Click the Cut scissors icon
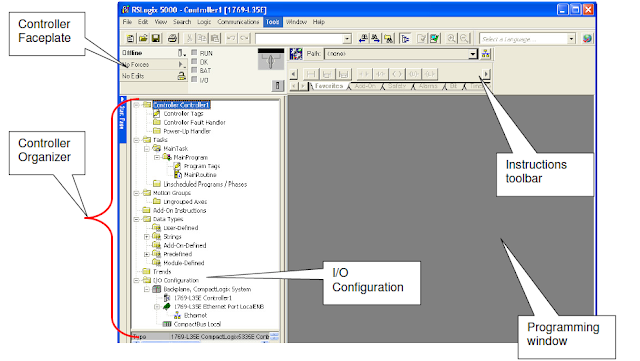 click(189, 38)
